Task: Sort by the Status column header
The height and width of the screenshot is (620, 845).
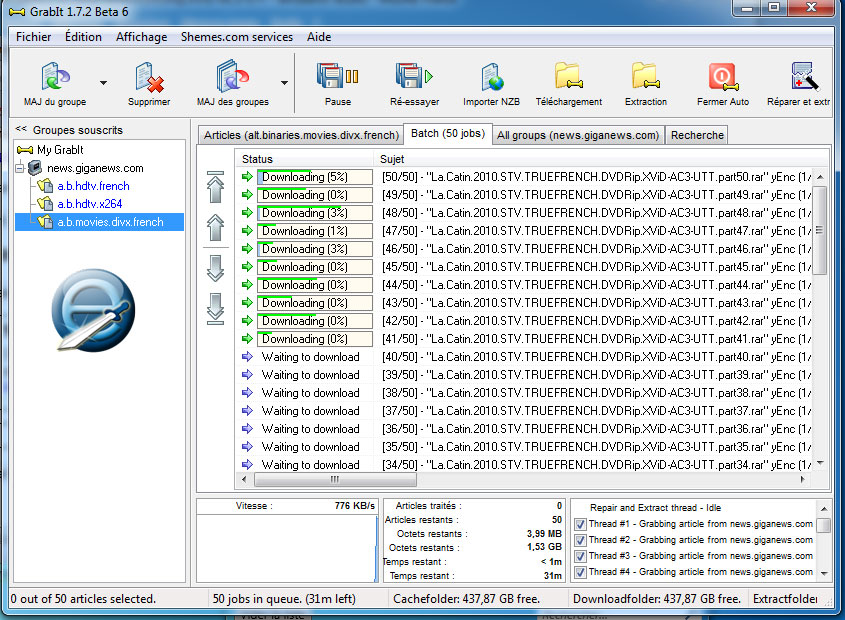Action: 304,159
